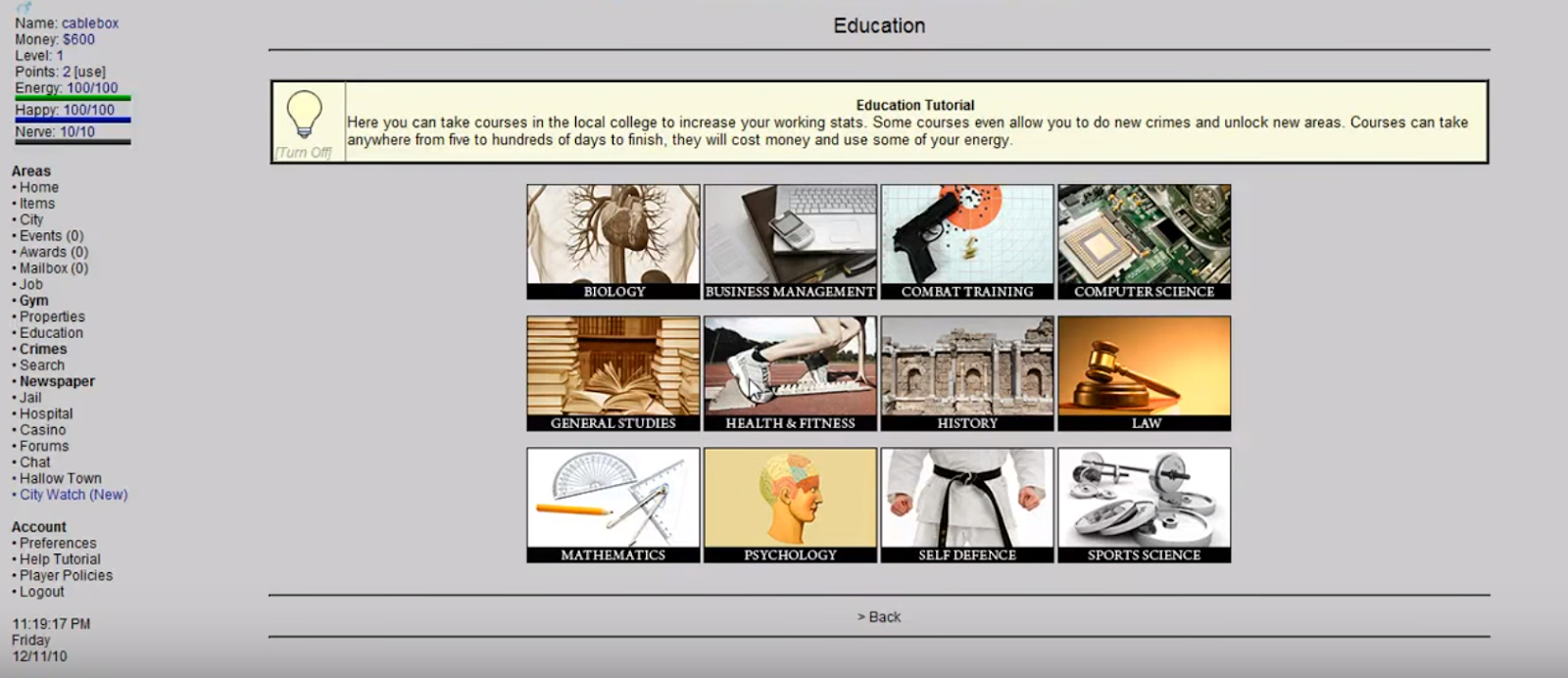Open the City Watch (New) link

coord(73,495)
